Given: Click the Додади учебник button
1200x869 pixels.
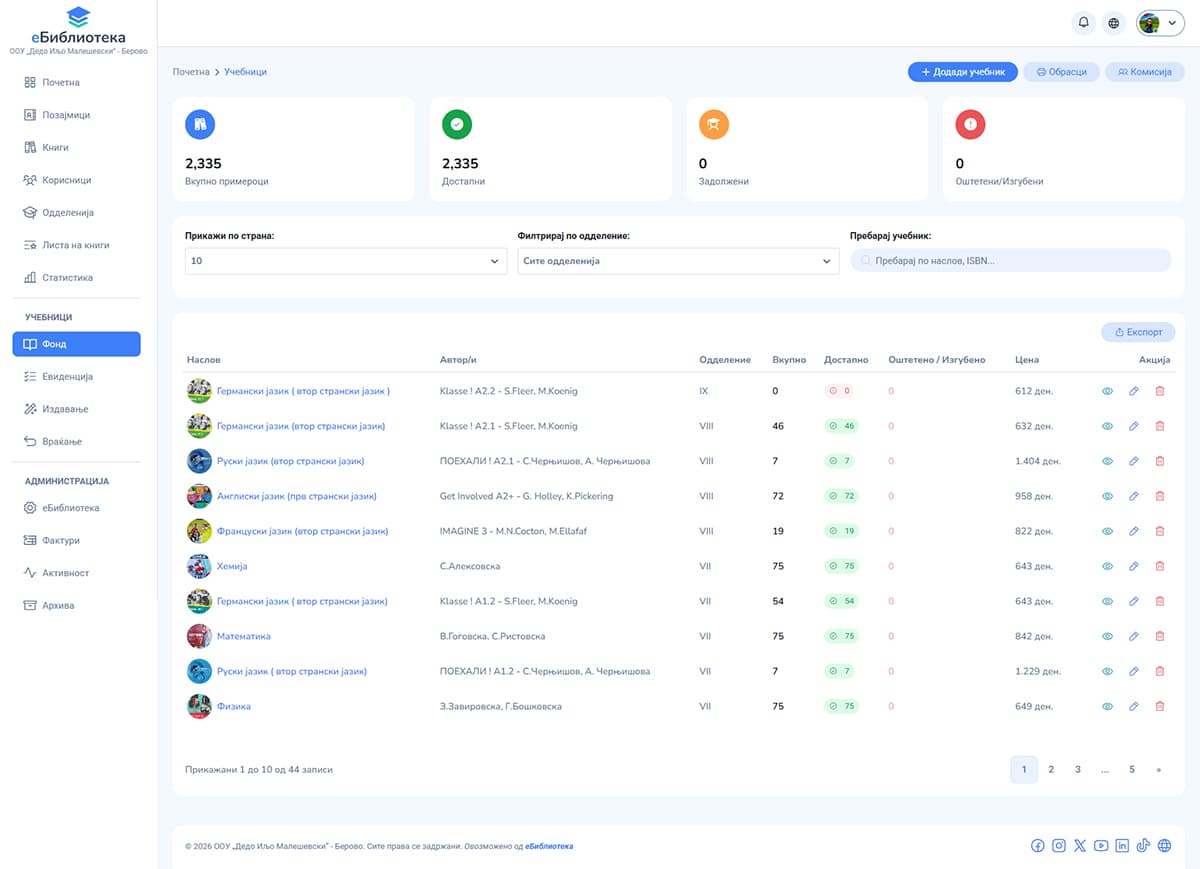Looking at the screenshot, I should [963, 72].
